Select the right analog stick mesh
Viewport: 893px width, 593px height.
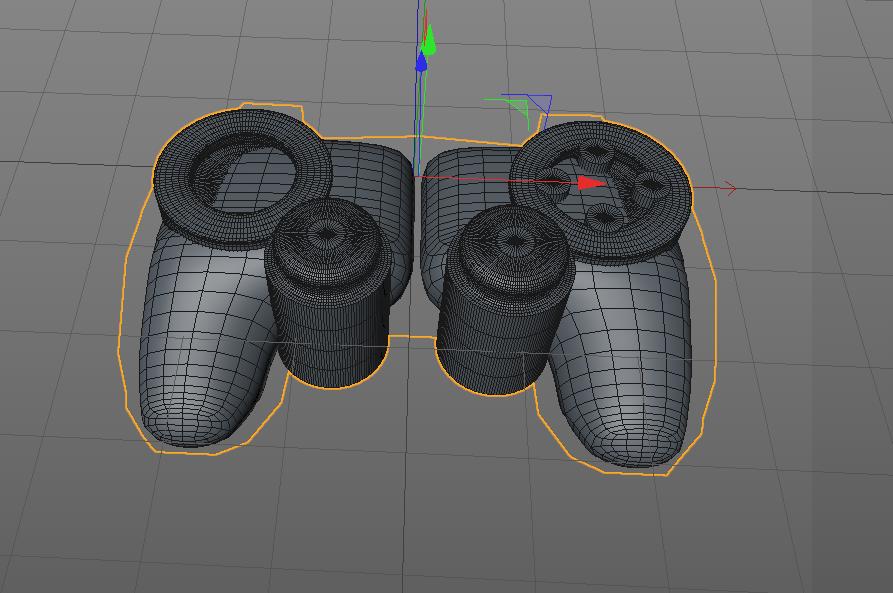pyautogui.click(x=505, y=299)
